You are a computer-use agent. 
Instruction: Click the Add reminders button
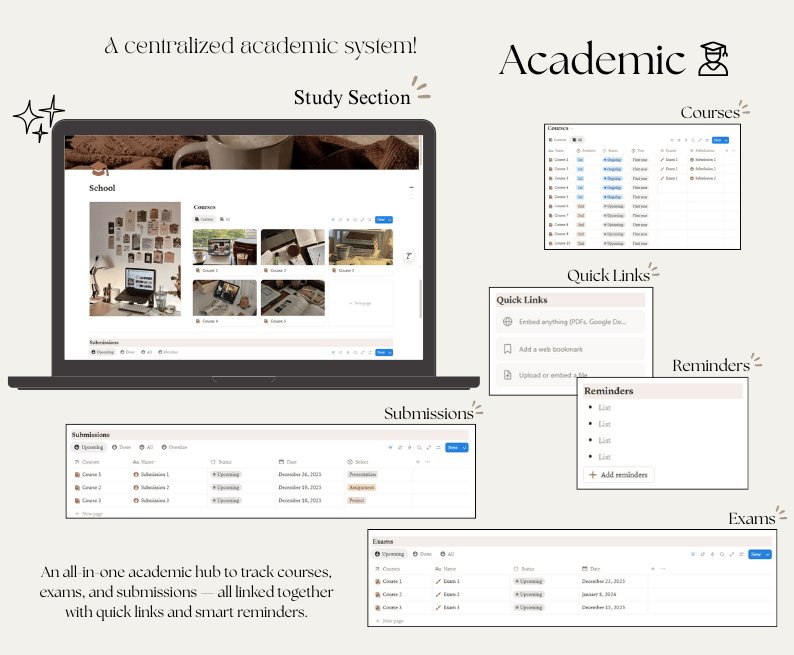click(x=619, y=475)
